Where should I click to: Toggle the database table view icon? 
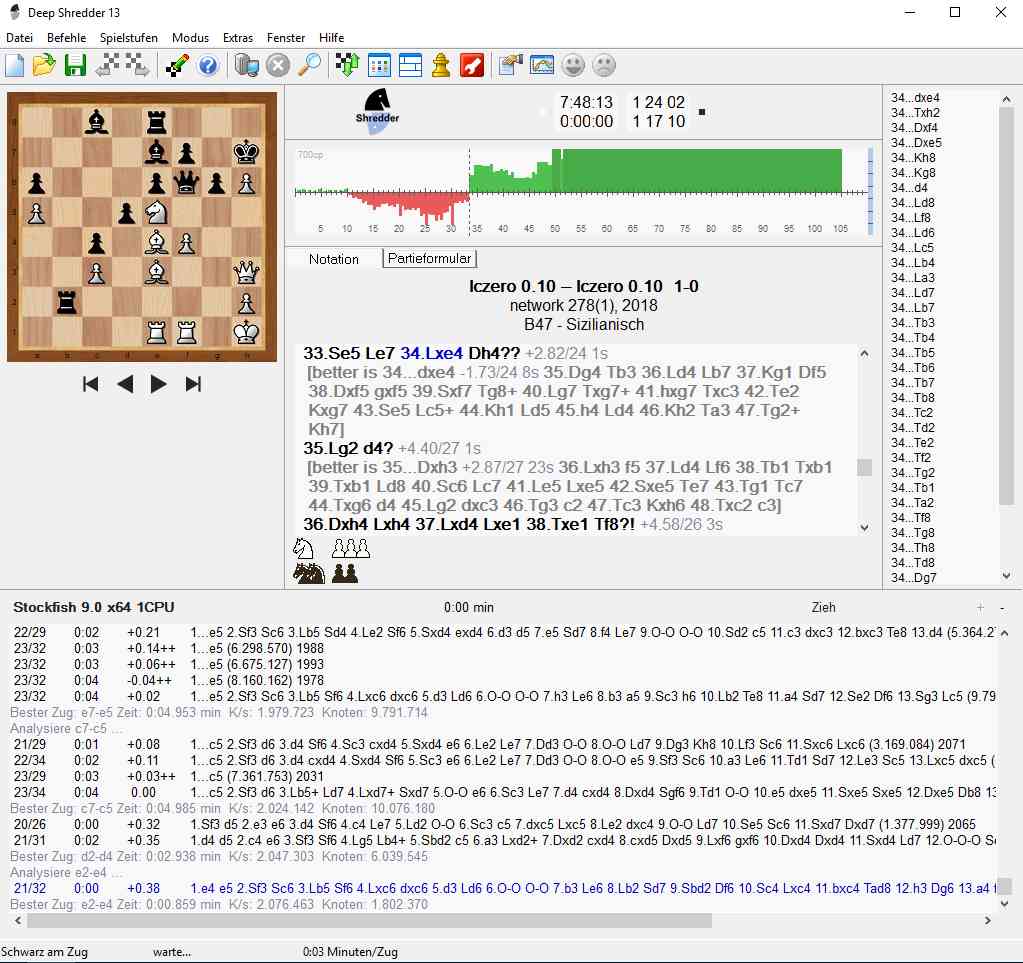(378, 64)
